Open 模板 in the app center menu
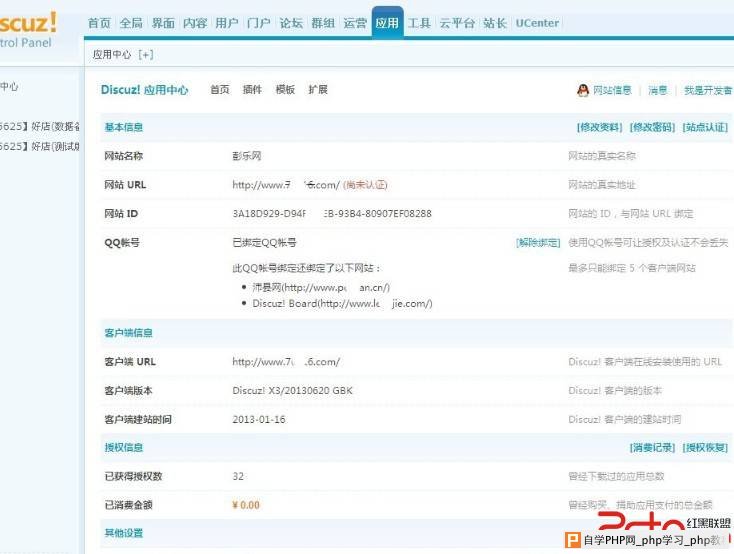 (x=285, y=89)
